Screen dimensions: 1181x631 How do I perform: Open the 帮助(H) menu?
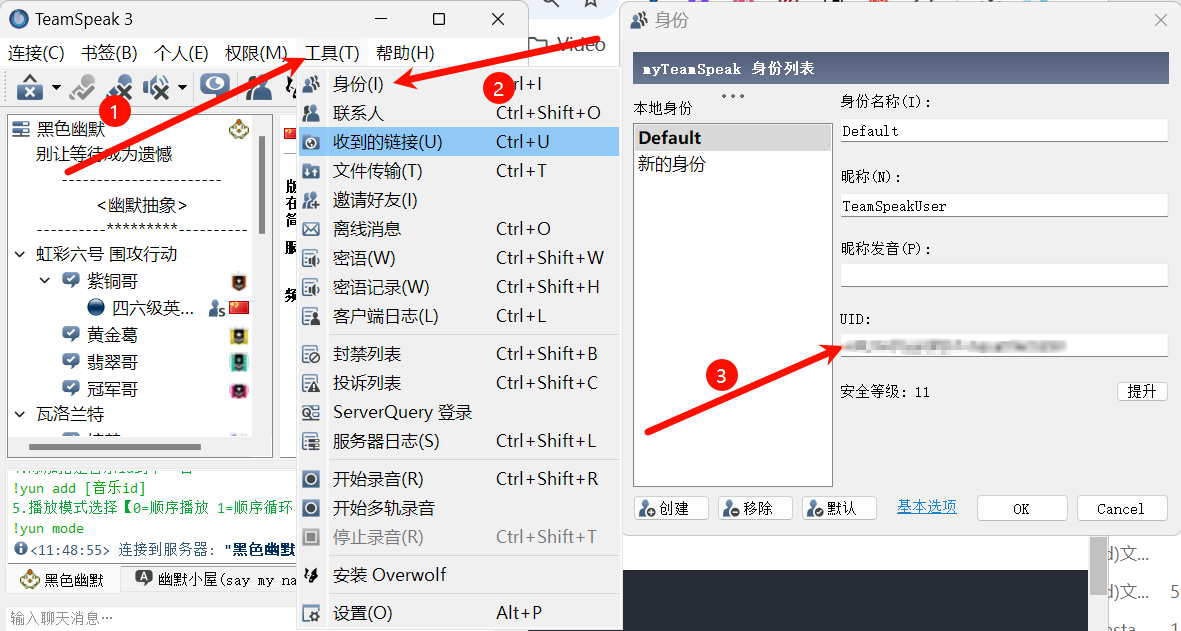[x=405, y=53]
